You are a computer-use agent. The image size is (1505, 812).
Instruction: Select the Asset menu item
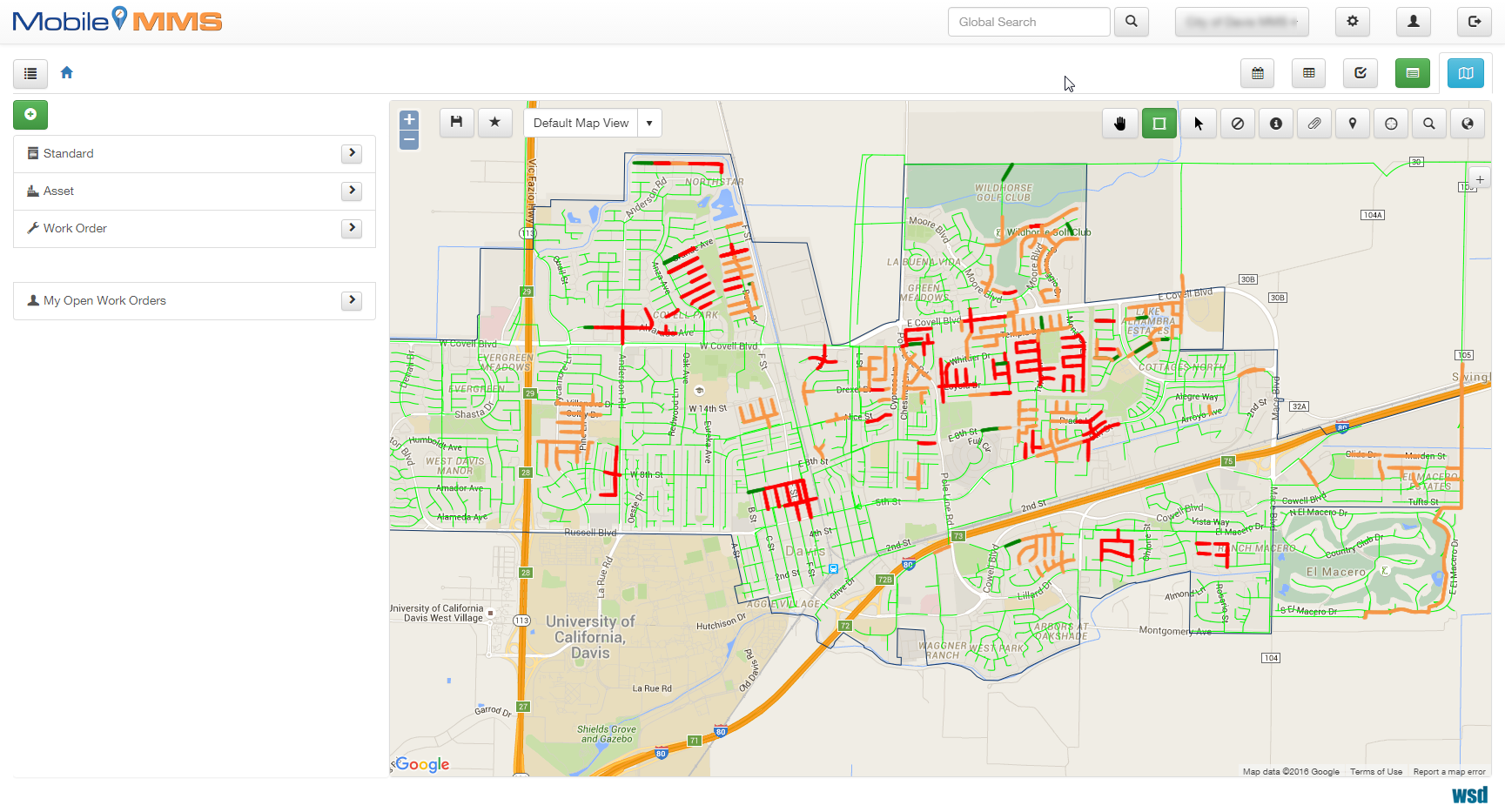coord(194,191)
